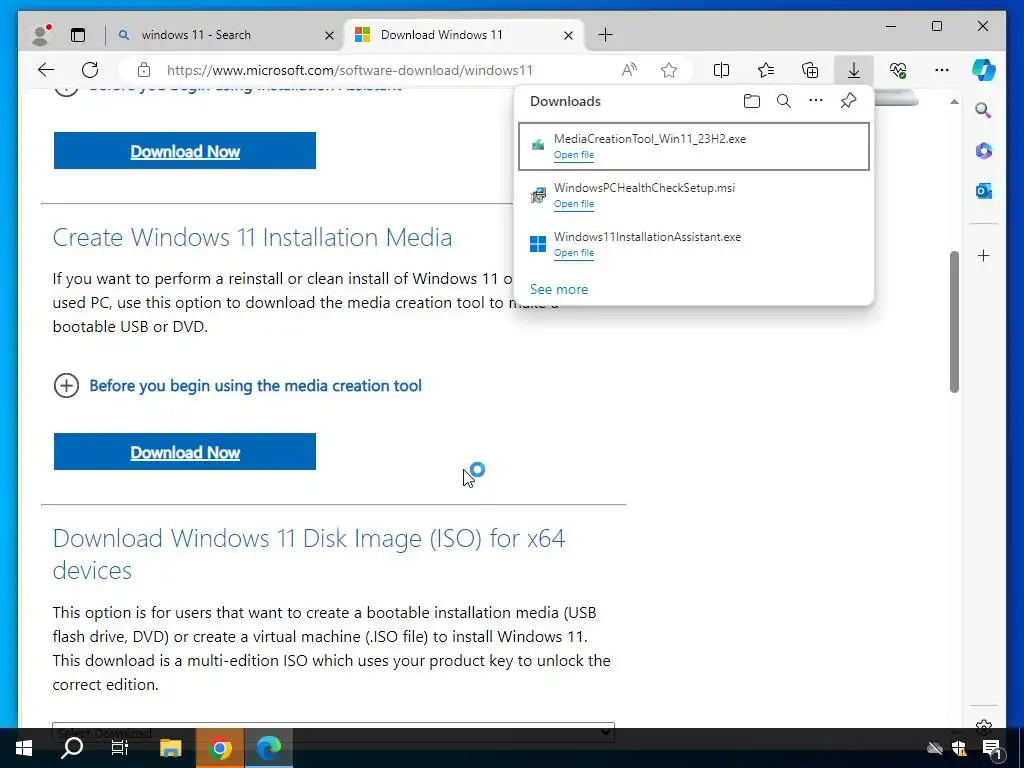Open the downloads folder
The image size is (1024, 768).
click(752, 101)
